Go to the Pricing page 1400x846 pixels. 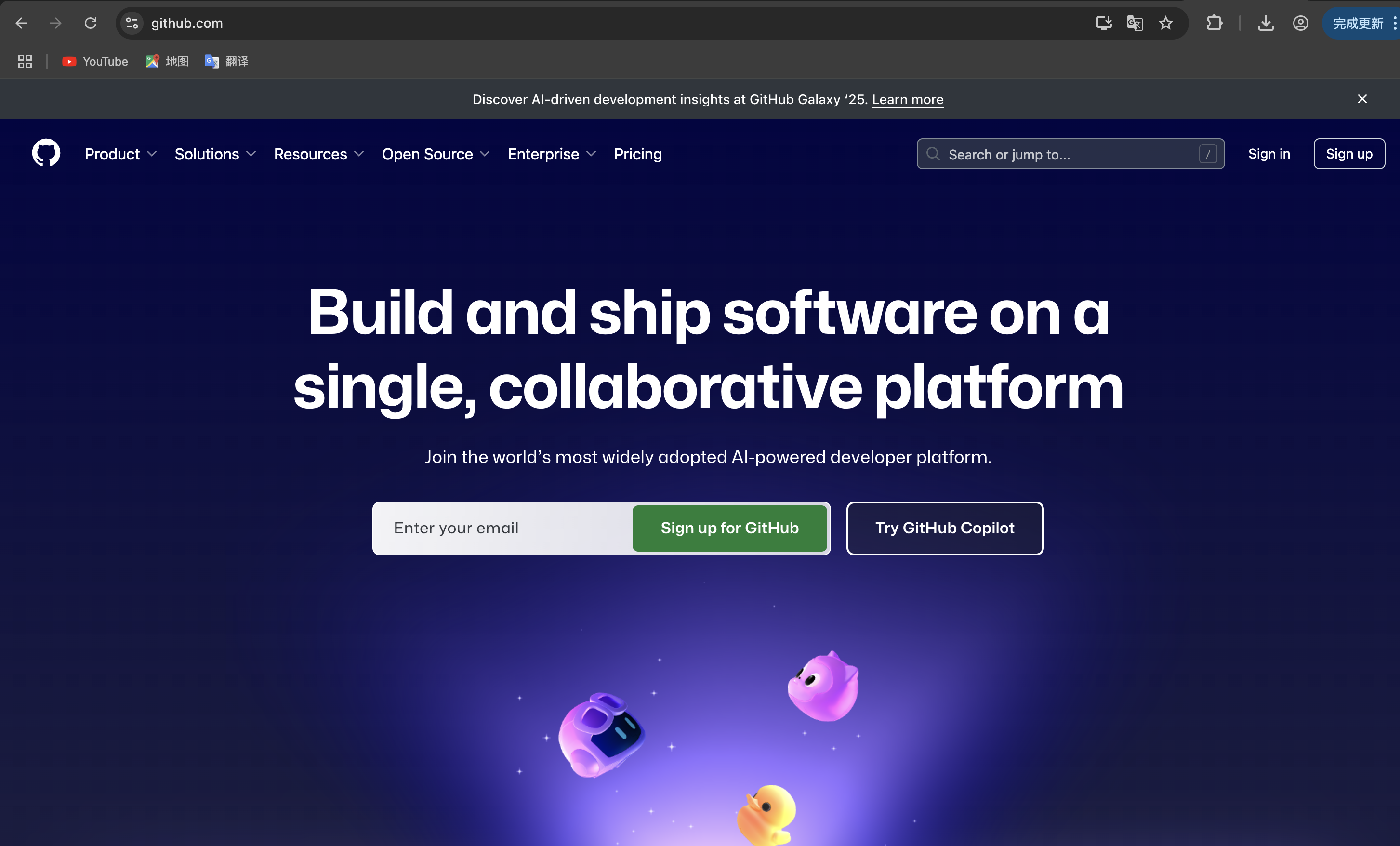637,154
